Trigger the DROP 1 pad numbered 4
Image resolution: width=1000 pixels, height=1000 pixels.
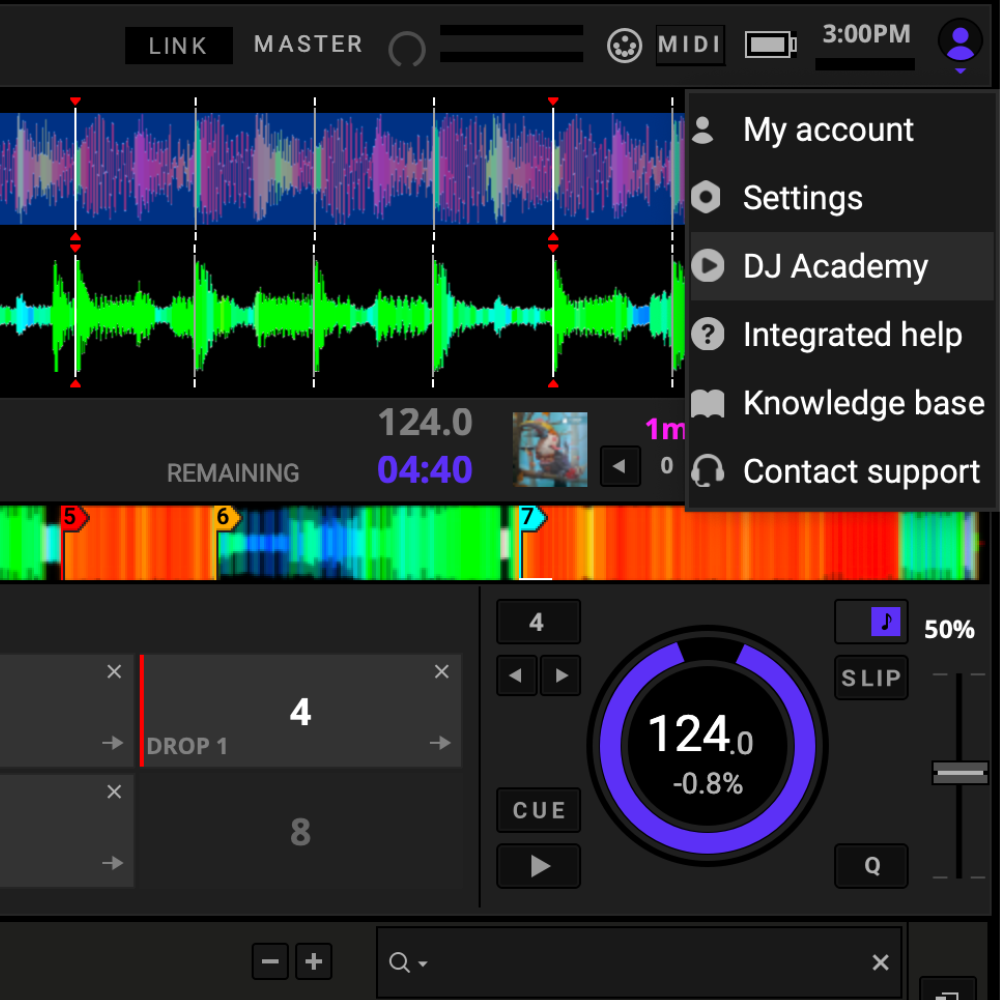tap(300, 710)
